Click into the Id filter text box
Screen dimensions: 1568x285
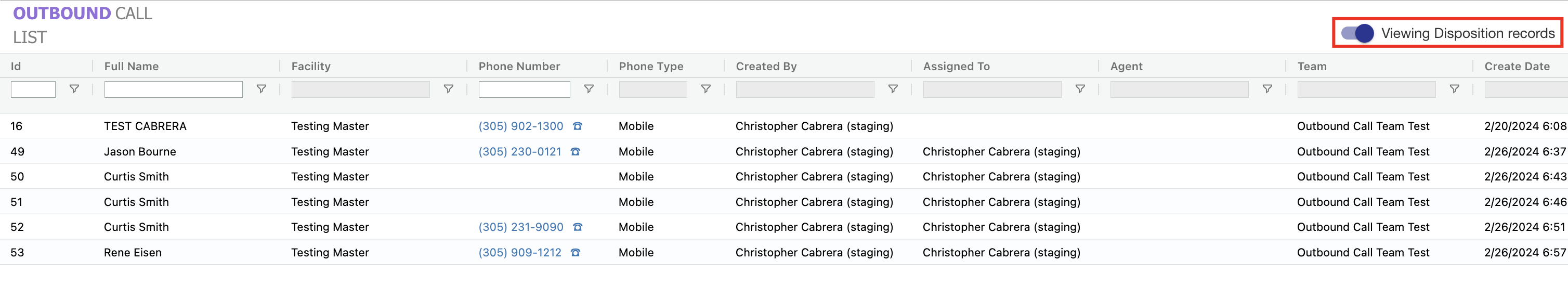33,89
